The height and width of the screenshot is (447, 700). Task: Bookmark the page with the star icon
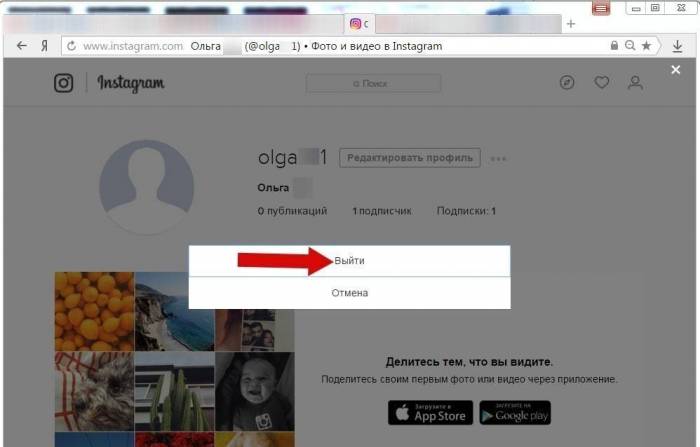click(646, 46)
